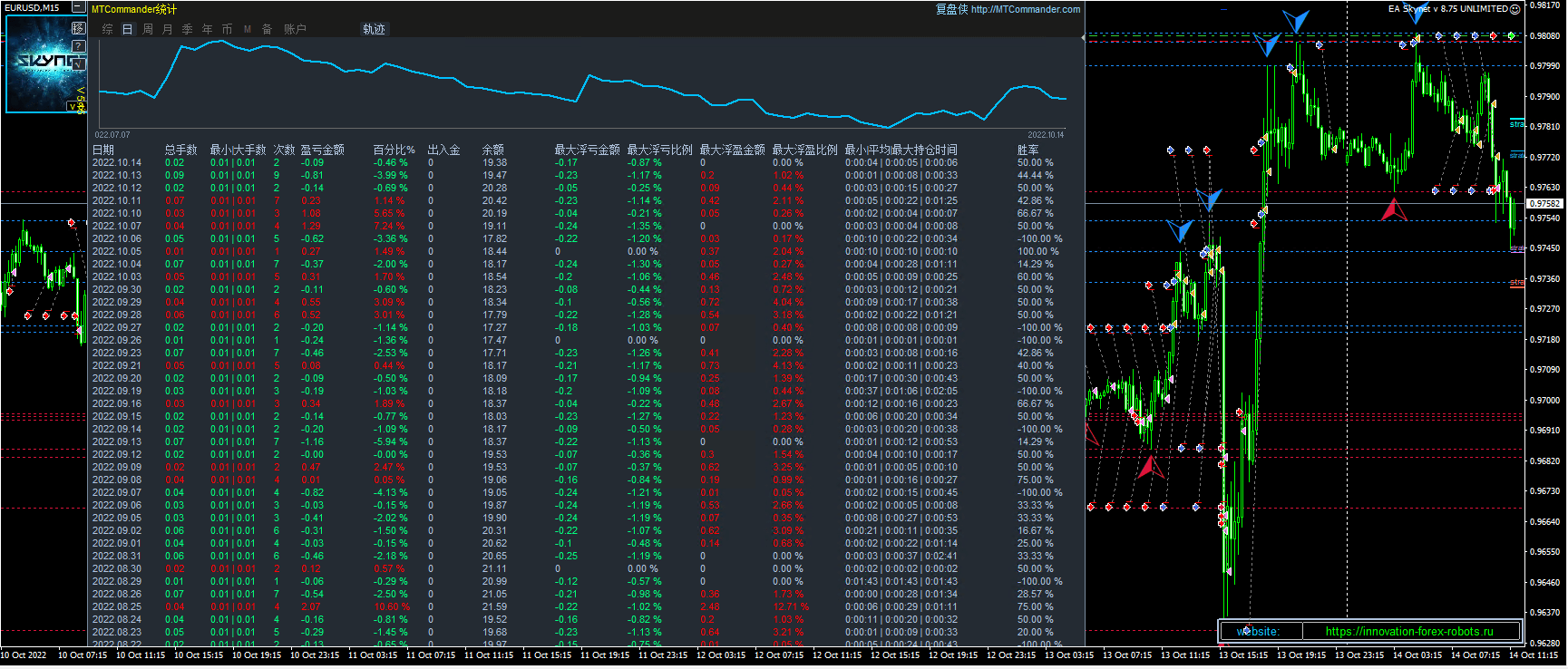This screenshot has width=1568, height=669.
Task: Select the 综 summary tab
Action: coord(108,30)
